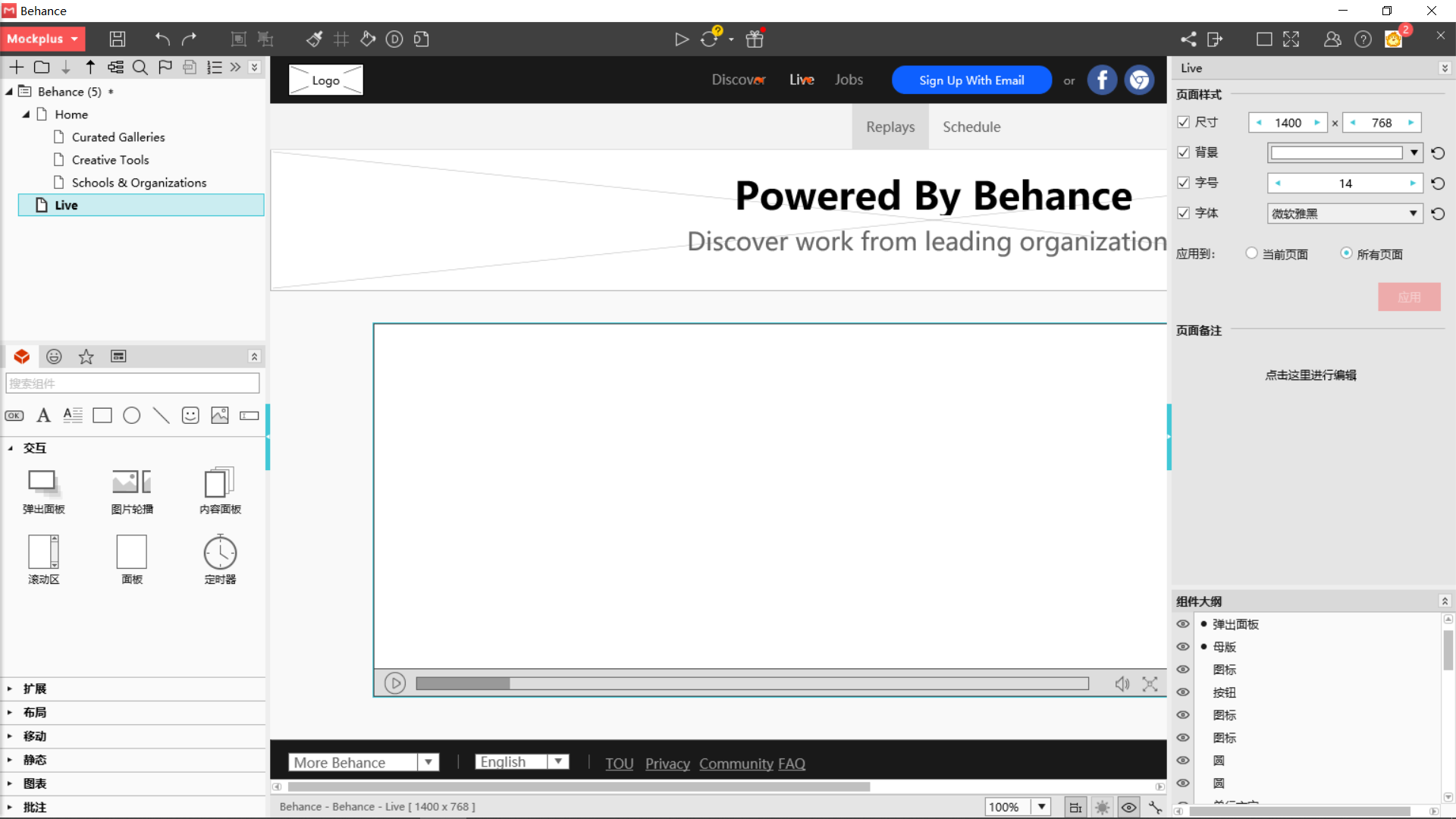The height and width of the screenshot is (819, 1456).
Task: Select the Circle shape component
Action: (132, 416)
